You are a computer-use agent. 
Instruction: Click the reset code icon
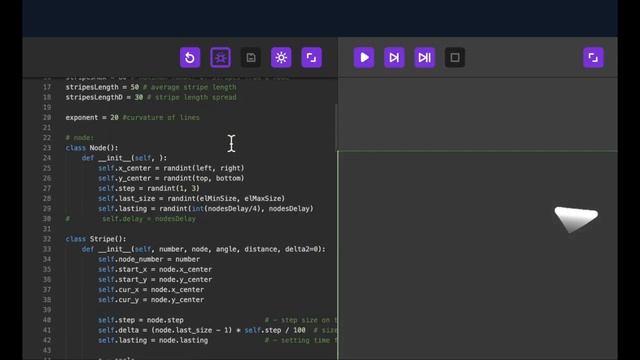point(190,58)
